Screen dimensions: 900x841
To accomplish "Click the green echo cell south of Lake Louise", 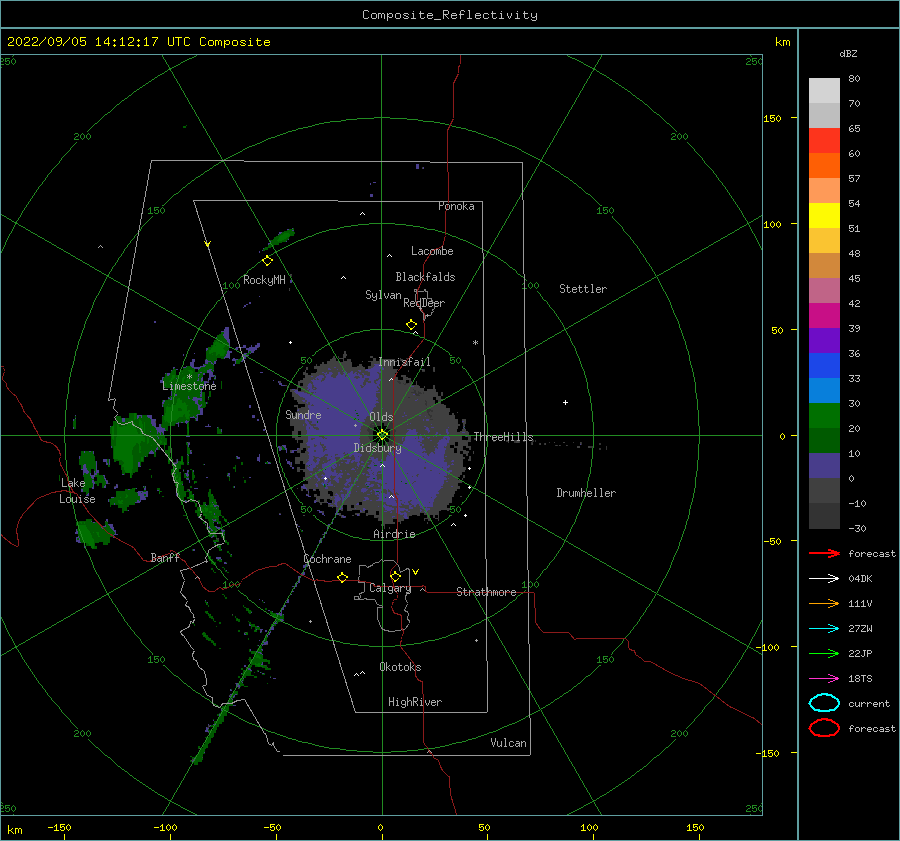I will (x=94, y=532).
